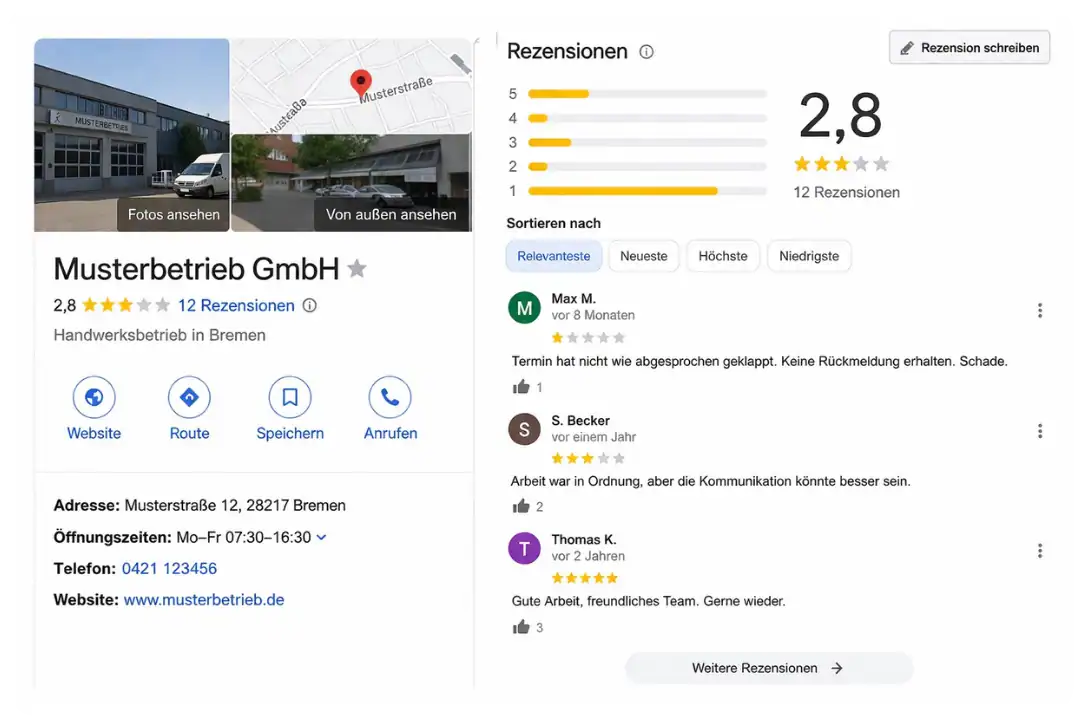This screenshot has height=720, width=1080.
Task: Click the Anrufen phone icon
Action: pyautogui.click(x=390, y=397)
